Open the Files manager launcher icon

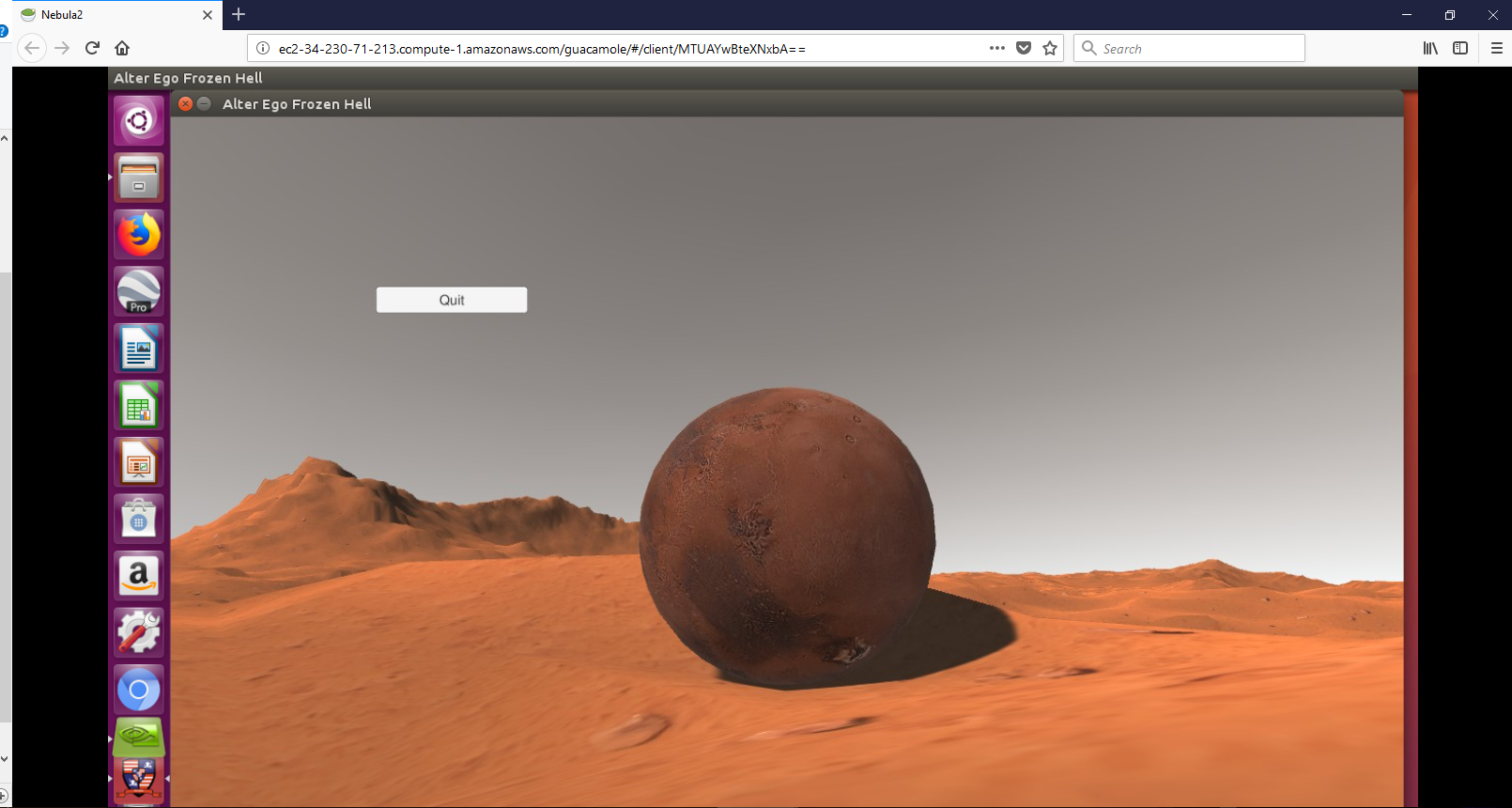pyautogui.click(x=139, y=178)
